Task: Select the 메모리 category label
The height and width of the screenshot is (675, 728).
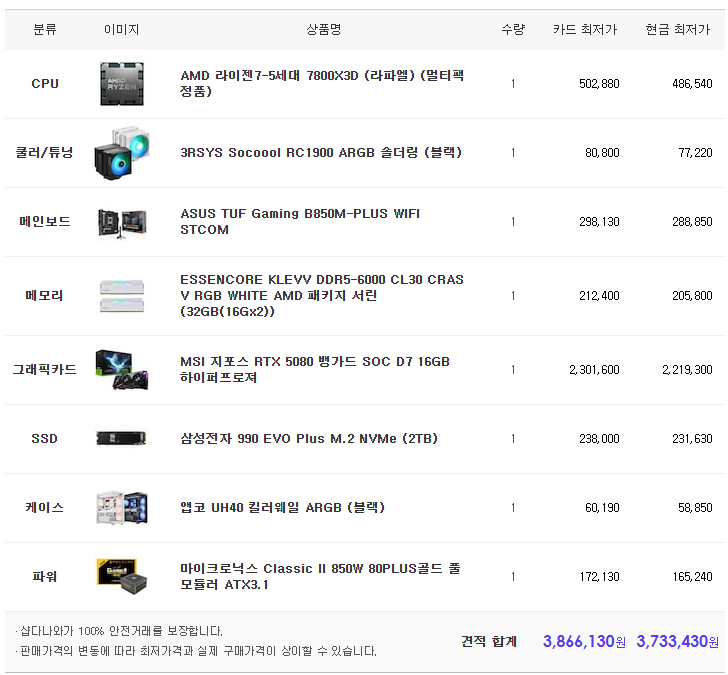Action: tap(45, 295)
